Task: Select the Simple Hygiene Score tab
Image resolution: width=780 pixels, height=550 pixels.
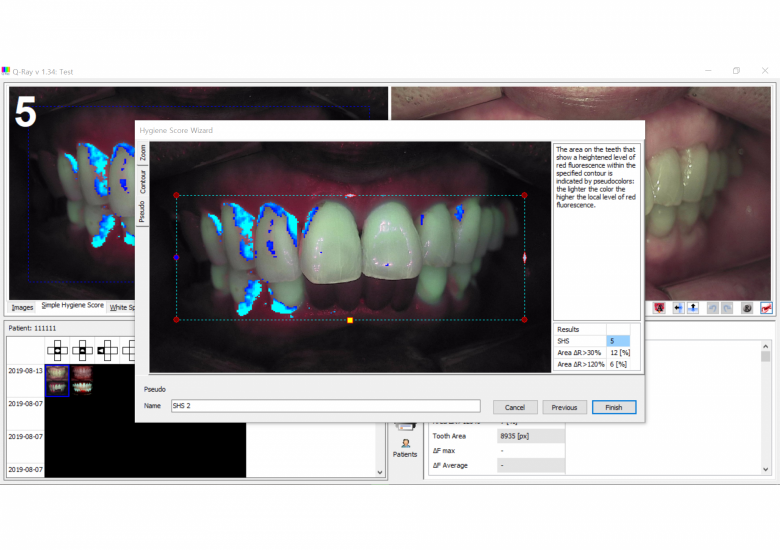Action: pos(72,306)
